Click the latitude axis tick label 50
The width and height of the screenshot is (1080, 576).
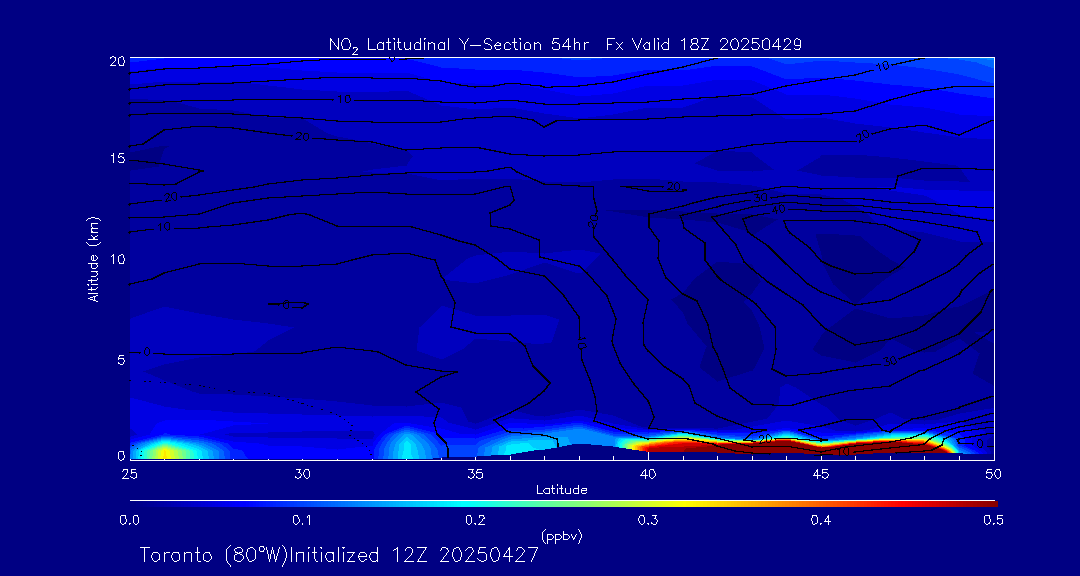994,474
